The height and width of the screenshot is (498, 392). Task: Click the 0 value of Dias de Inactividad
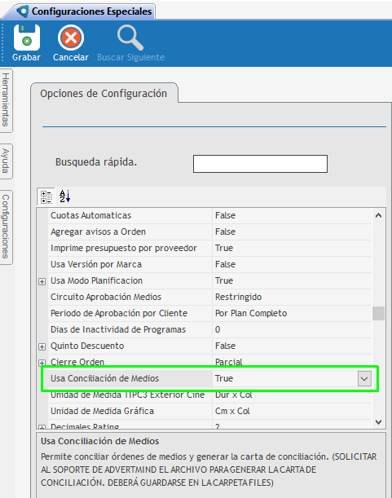pyautogui.click(x=218, y=329)
